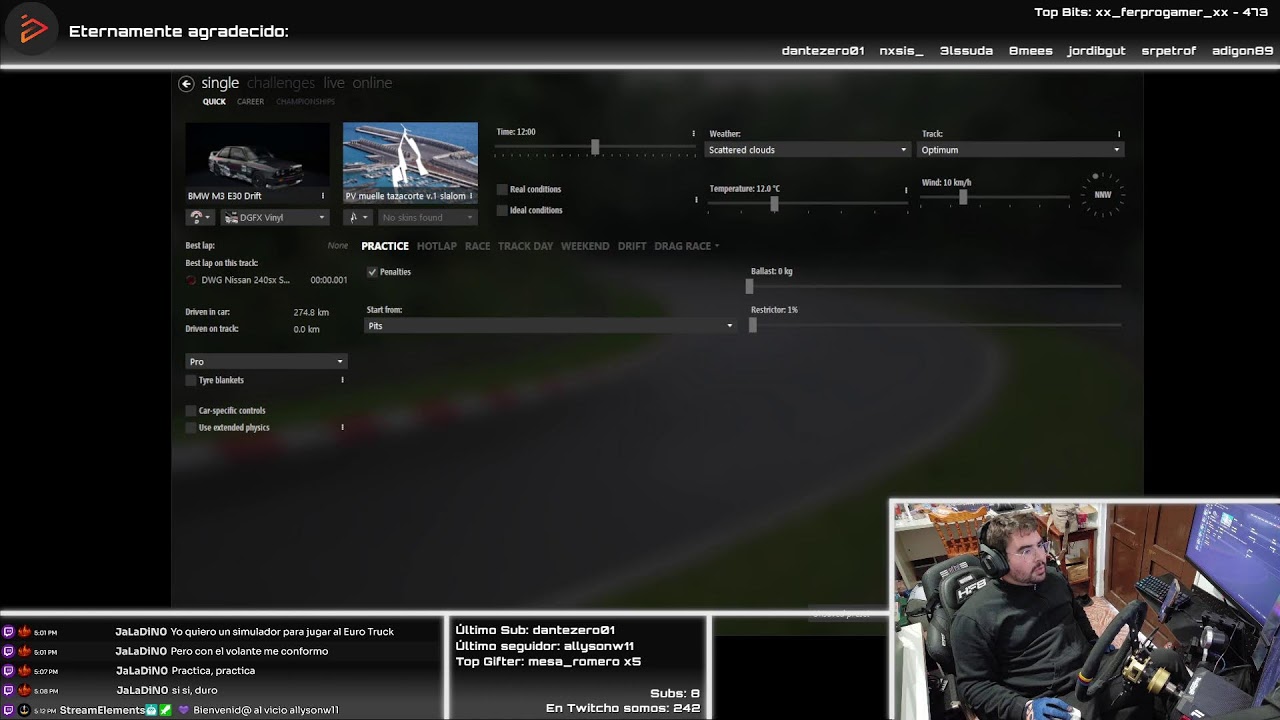Viewport: 1280px width, 720px height.
Task: Click chat message Practica, practica
Action: pos(213,671)
